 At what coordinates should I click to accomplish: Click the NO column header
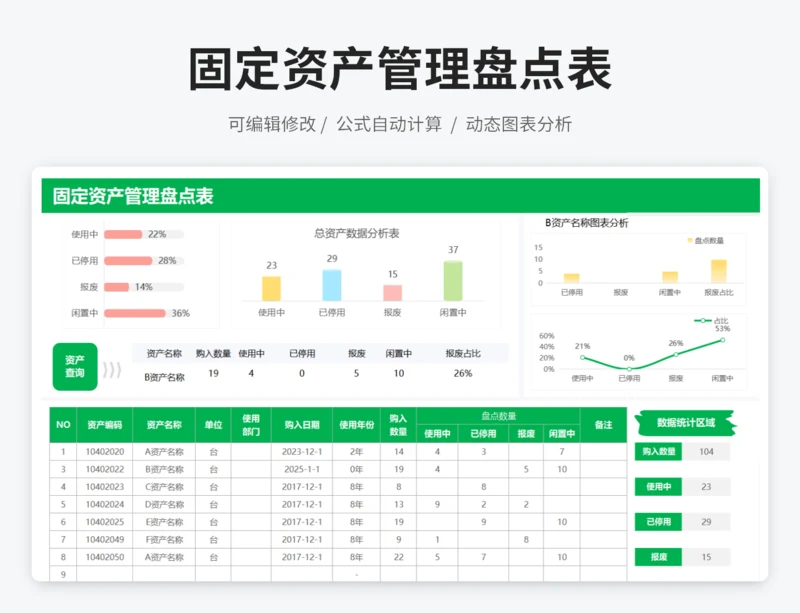coord(63,425)
